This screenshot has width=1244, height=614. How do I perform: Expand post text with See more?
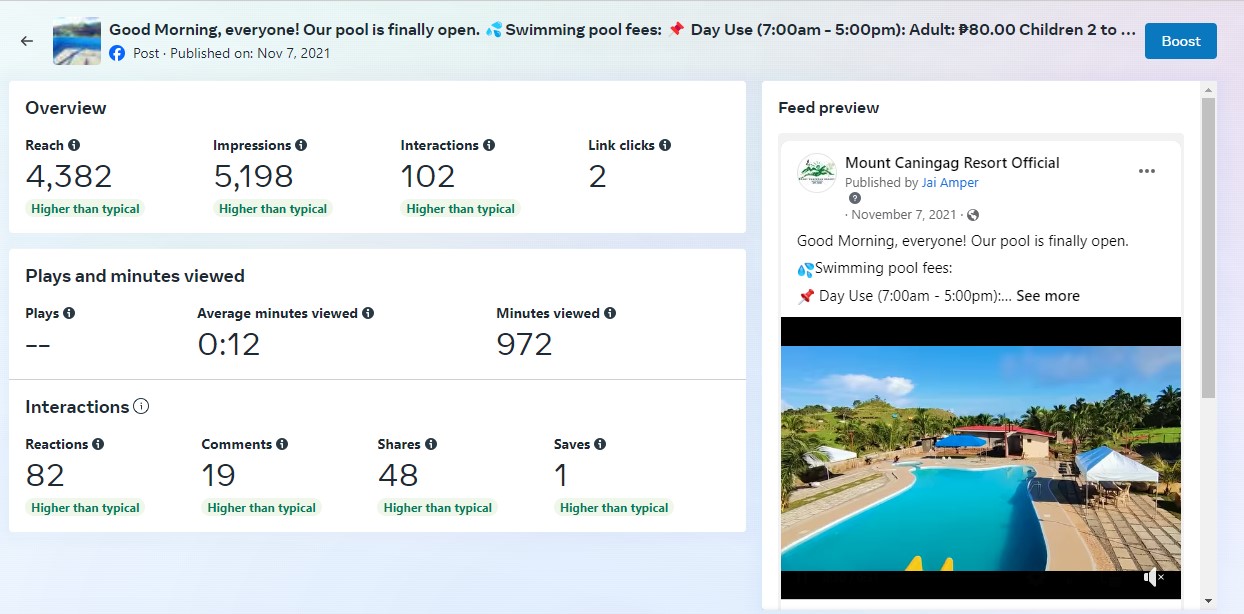click(x=1047, y=296)
